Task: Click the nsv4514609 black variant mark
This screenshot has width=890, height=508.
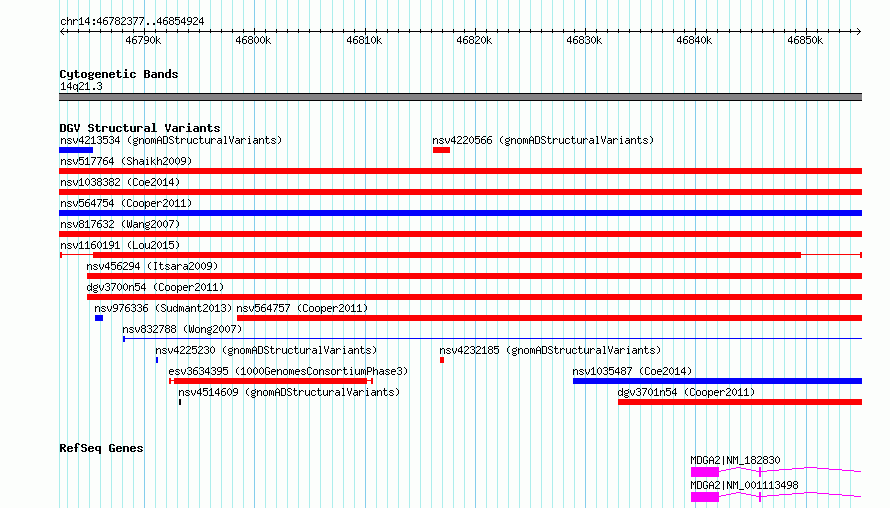Action: (x=180, y=402)
